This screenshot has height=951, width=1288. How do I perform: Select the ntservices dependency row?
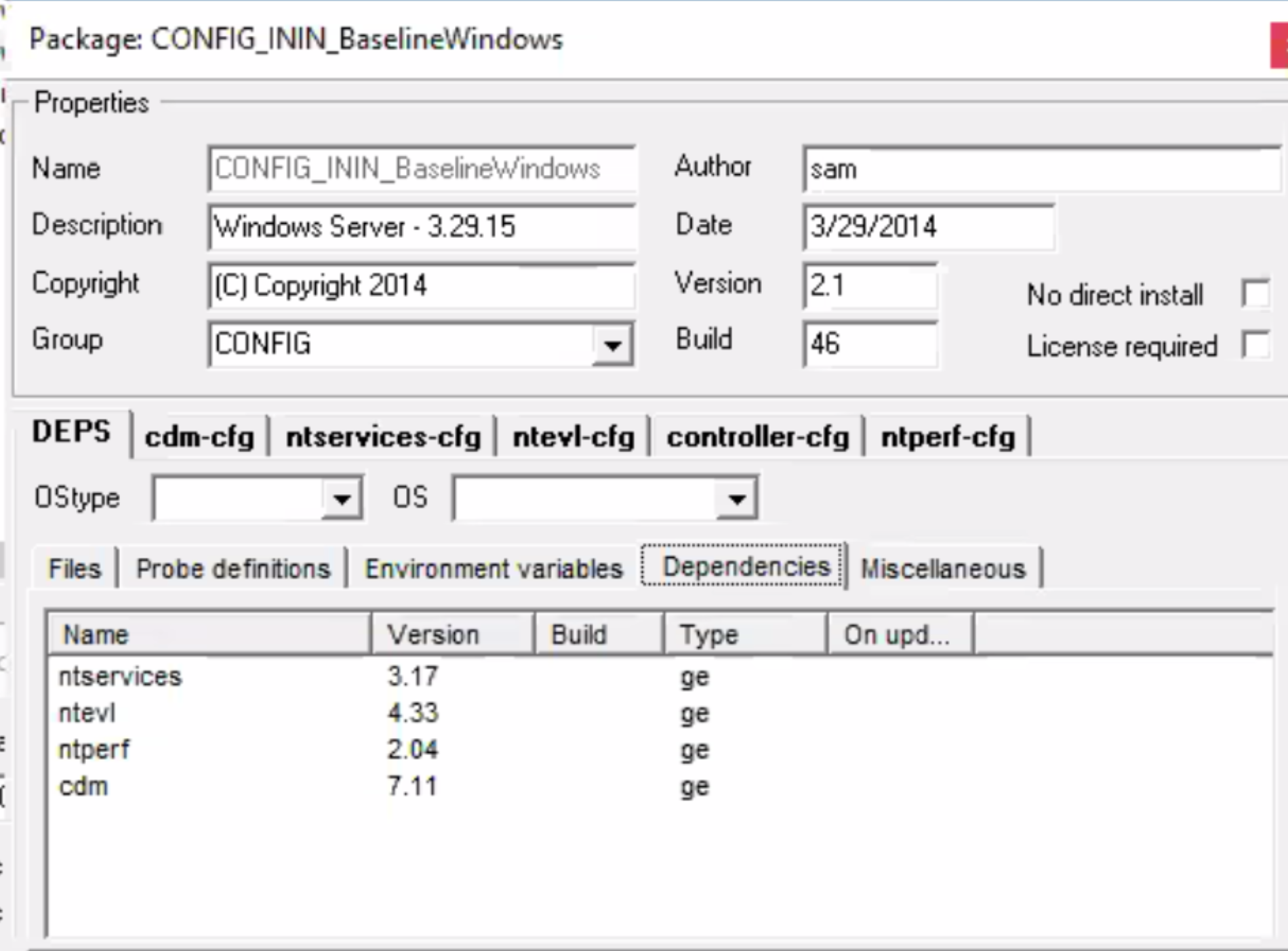point(121,676)
